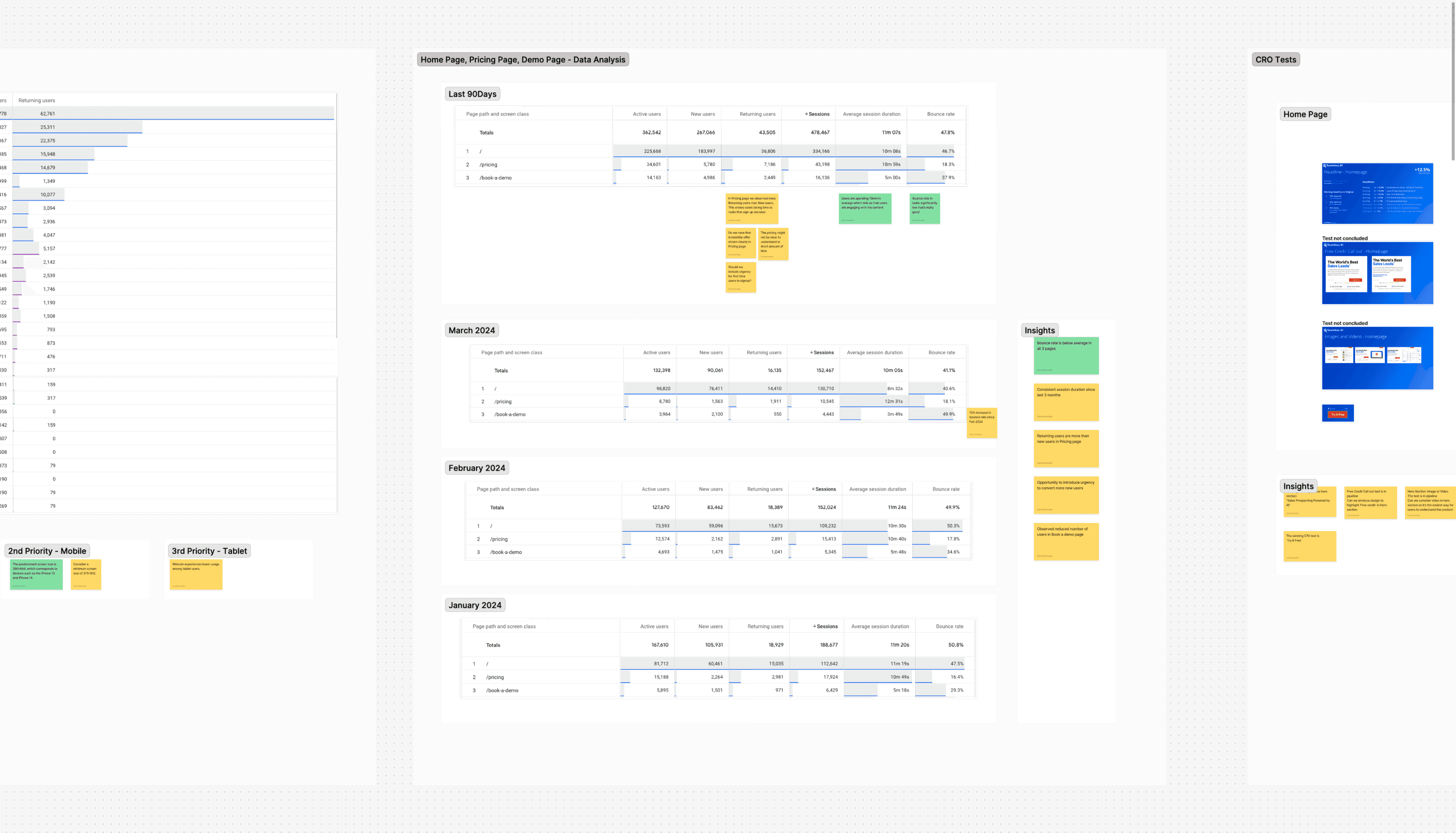Select the CRO Tests section label
This screenshot has width=1456, height=833.
click(x=1275, y=59)
